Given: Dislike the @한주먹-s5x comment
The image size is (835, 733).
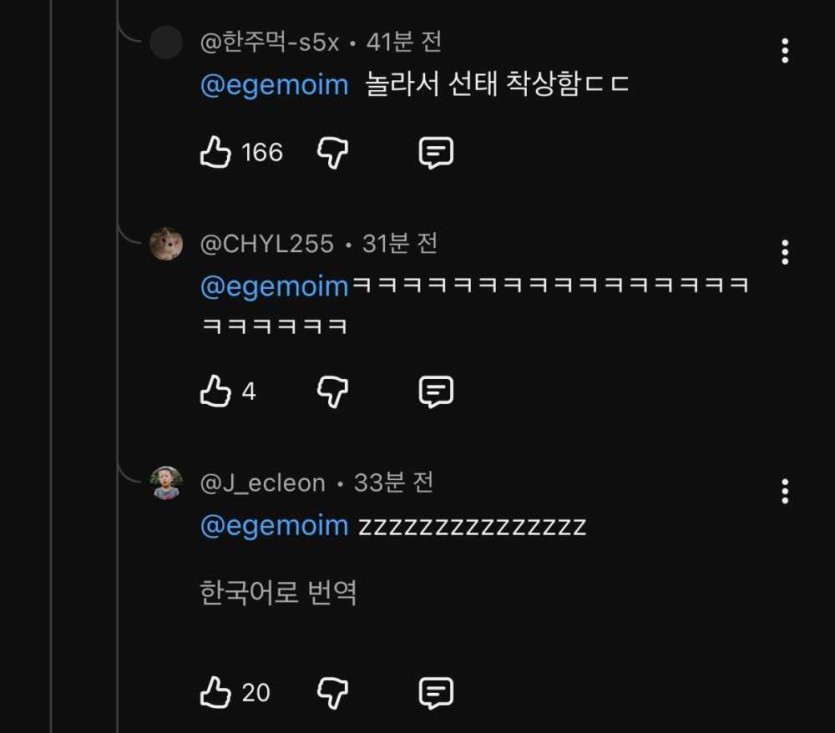Looking at the screenshot, I should point(332,152).
